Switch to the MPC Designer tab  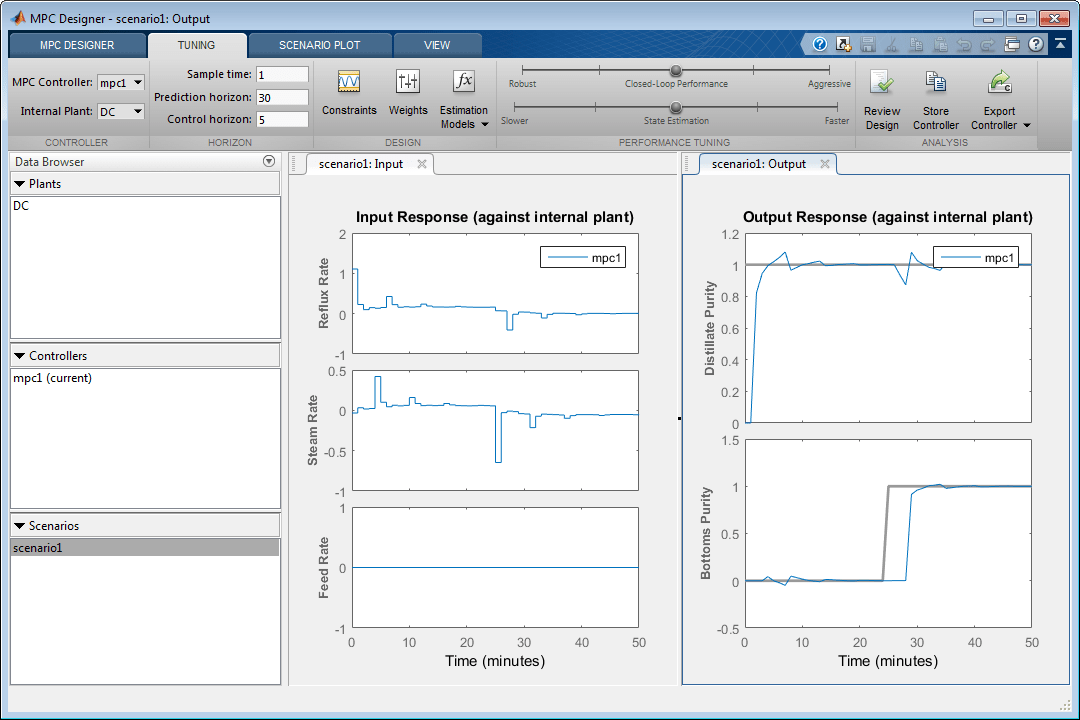(77, 45)
